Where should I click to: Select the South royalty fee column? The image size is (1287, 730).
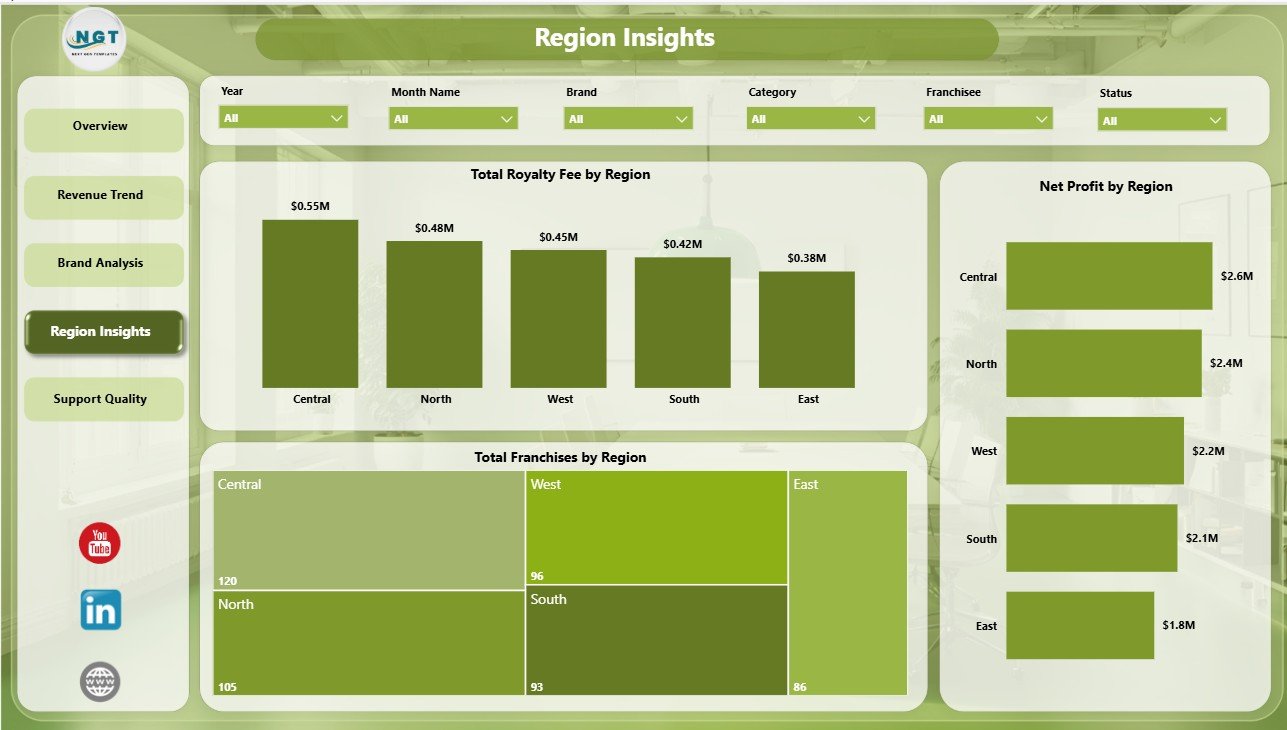point(682,323)
